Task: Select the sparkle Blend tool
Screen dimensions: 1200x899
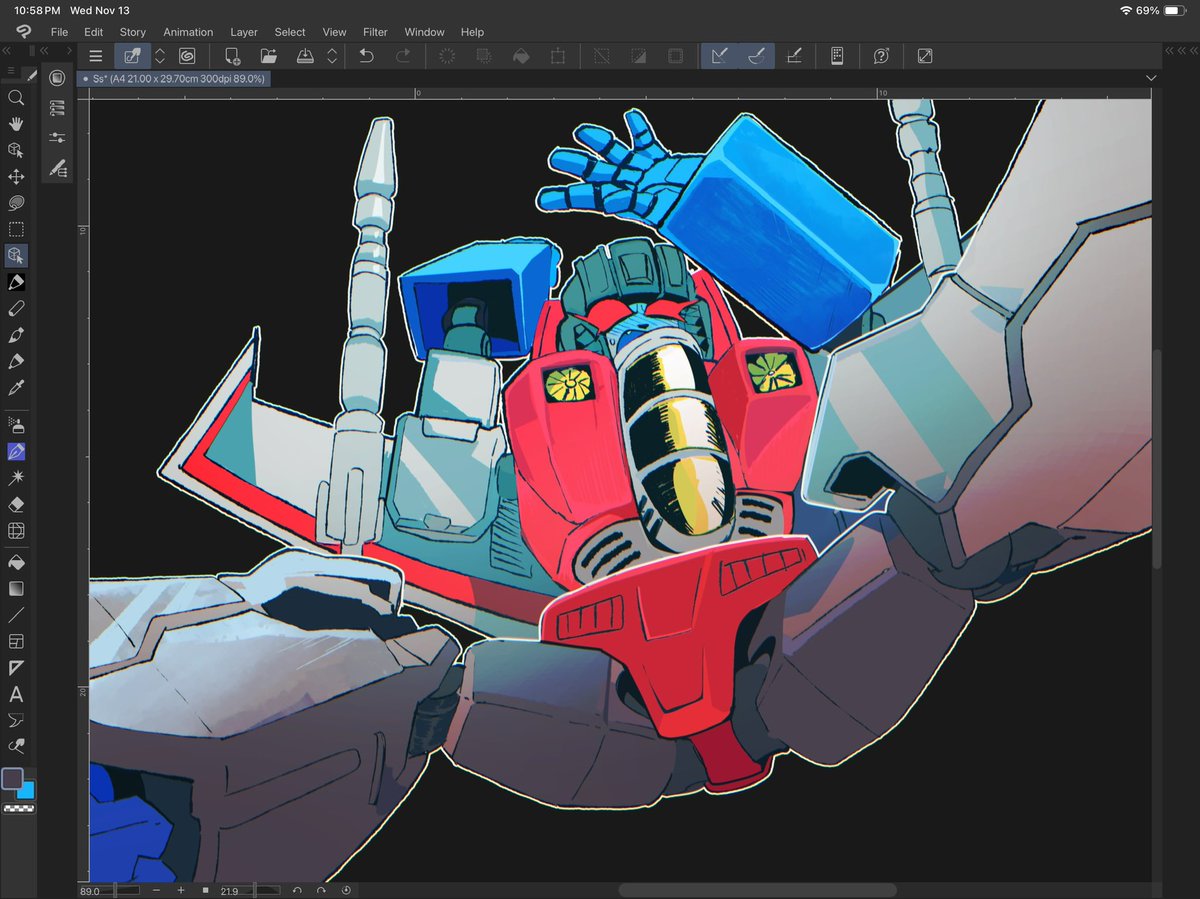Action: pos(16,479)
